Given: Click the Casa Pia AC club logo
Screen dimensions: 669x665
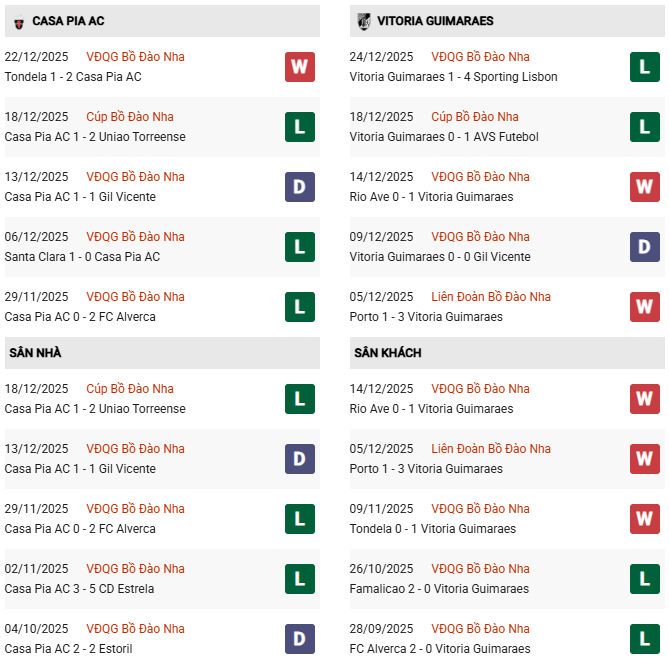Looking at the screenshot, I should (x=17, y=21).
